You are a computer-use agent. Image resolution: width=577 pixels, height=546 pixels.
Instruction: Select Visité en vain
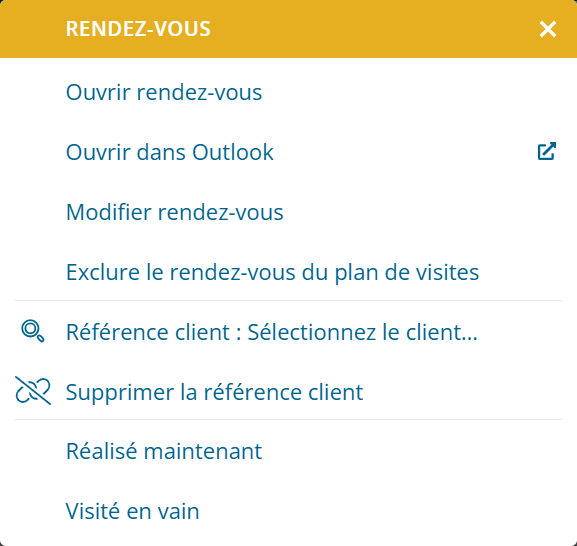click(288, 511)
